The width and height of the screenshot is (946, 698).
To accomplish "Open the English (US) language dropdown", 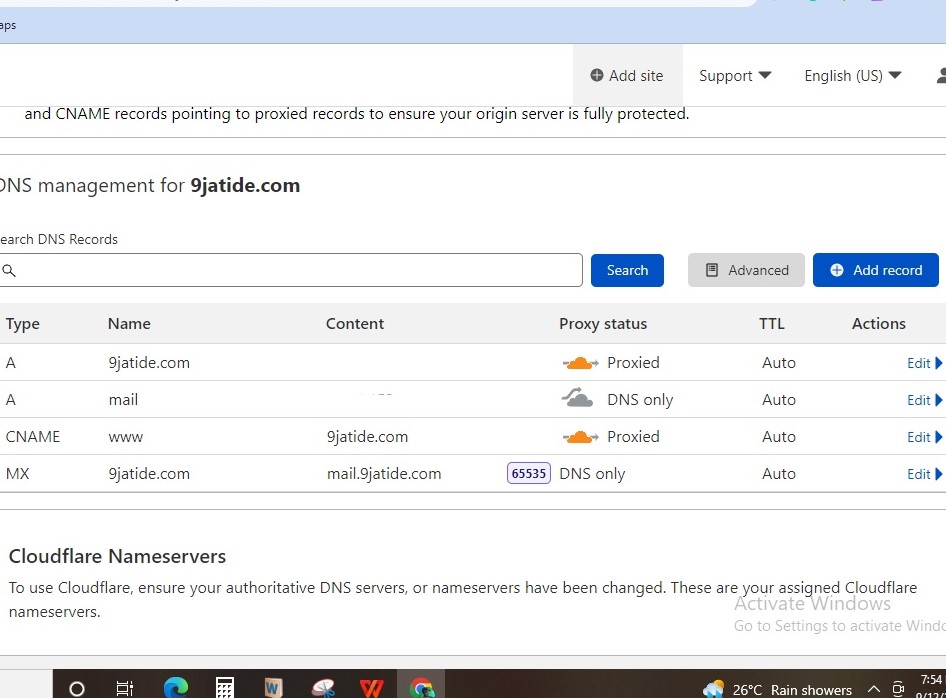I will point(852,75).
